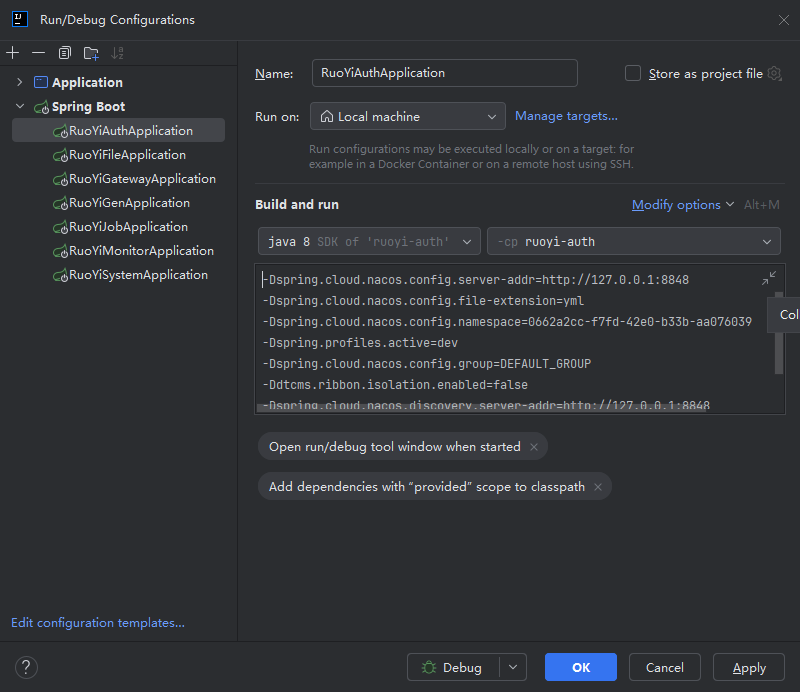Click the OK button
This screenshot has height=692, width=800.
[581, 667]
